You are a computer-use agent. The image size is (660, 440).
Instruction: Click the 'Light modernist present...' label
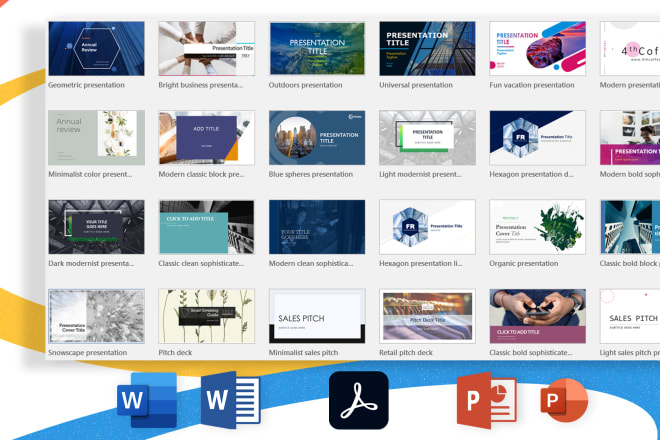(420, 174)
